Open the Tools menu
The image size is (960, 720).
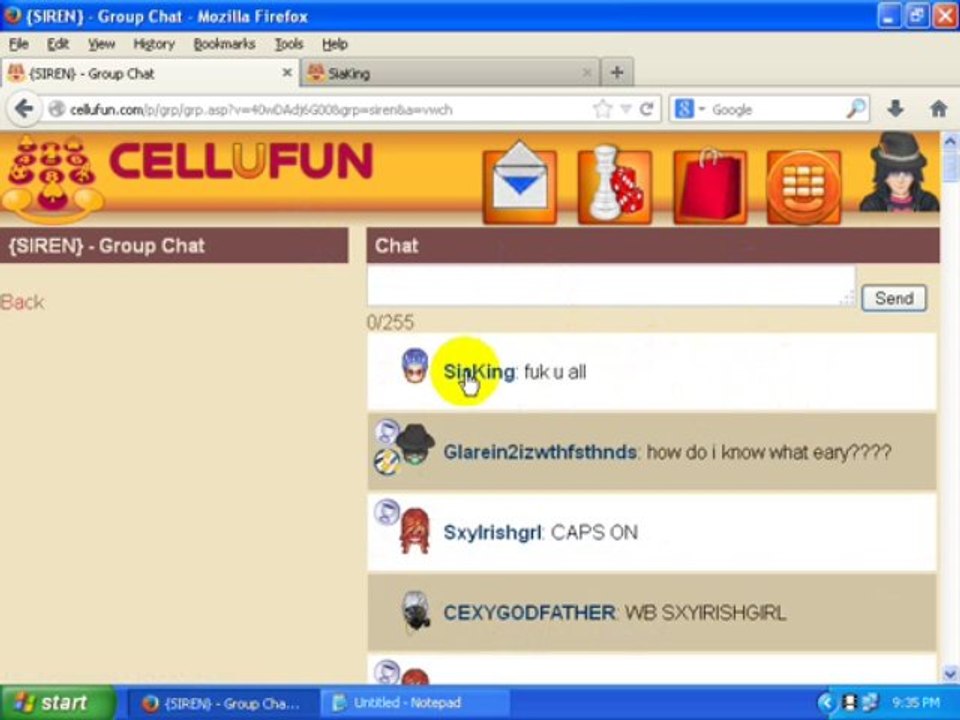(288, 44)
